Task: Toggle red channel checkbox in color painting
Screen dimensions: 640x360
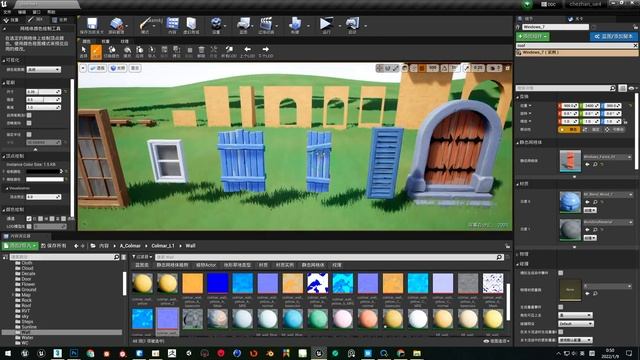Action: (29, 219)
